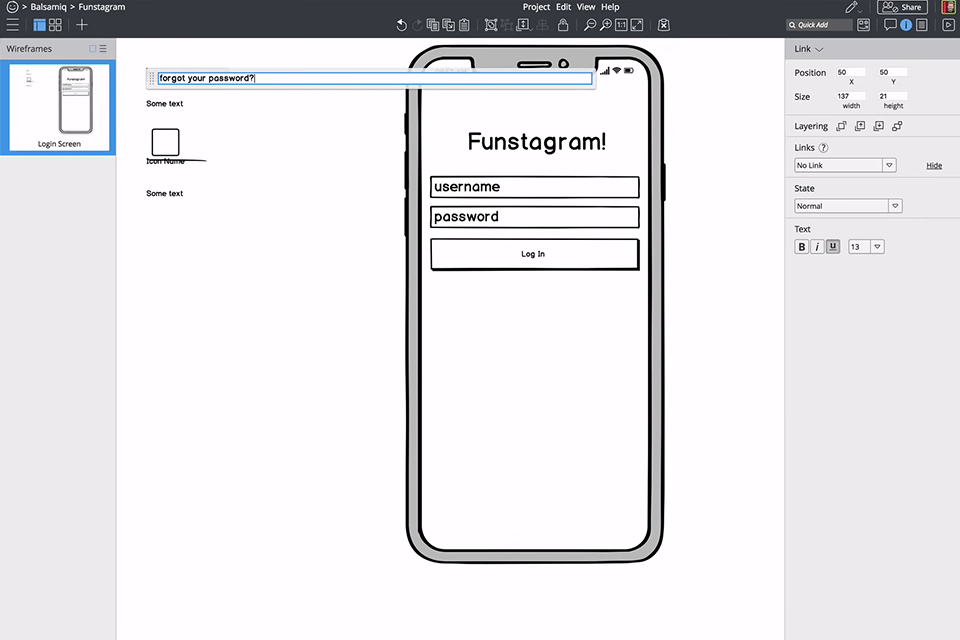Click the Paste clipboard icon

pos(465,25)
